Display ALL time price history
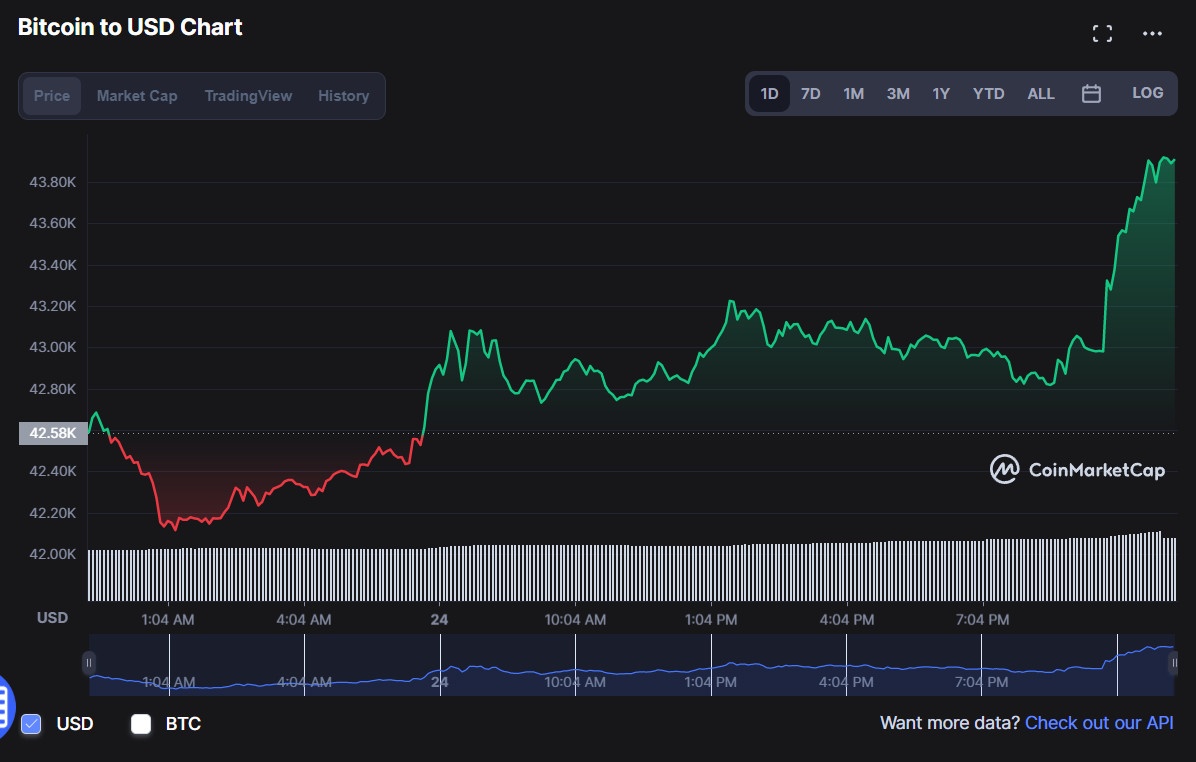1196x762 pixels. pos(1040,94)
